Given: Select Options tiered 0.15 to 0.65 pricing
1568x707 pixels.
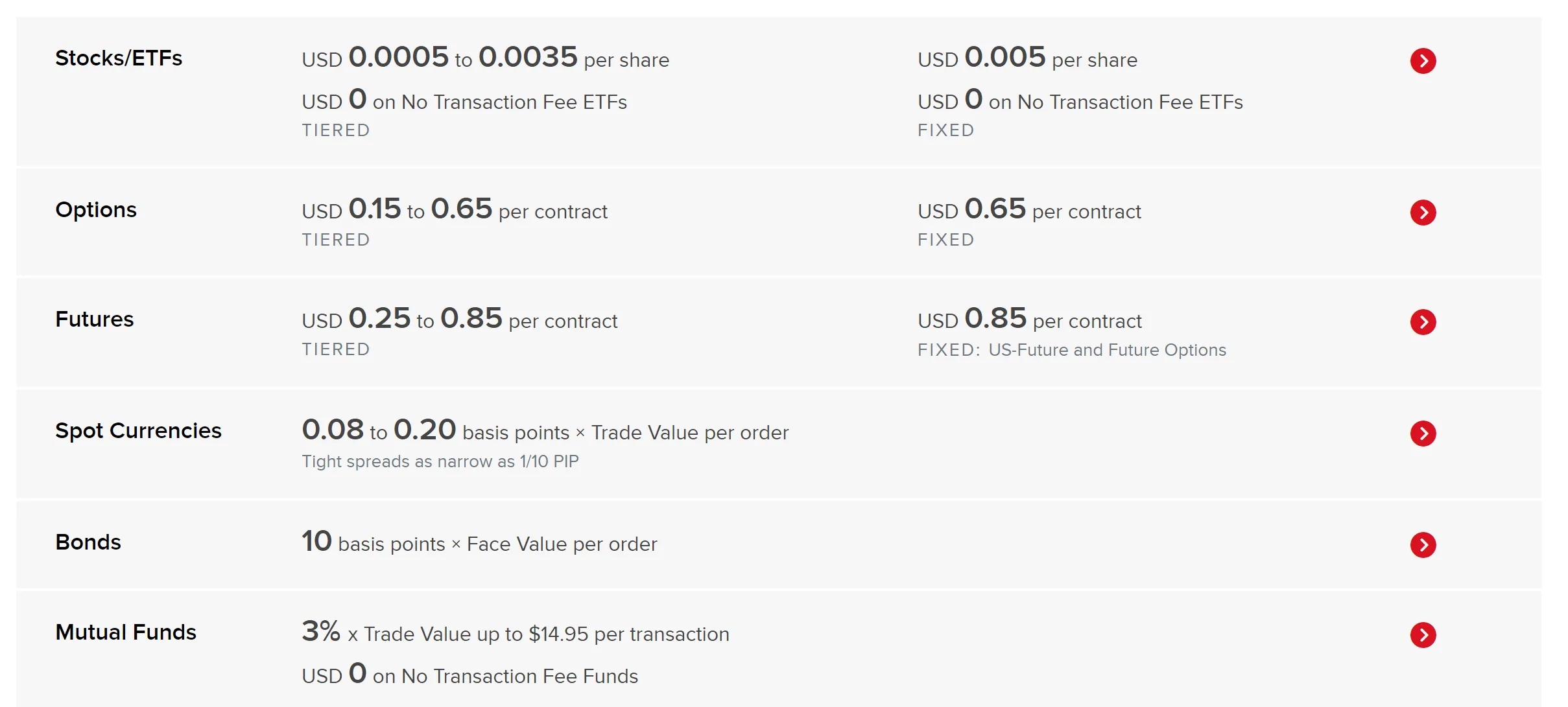Looking at the screenshot, I should 454,210.
